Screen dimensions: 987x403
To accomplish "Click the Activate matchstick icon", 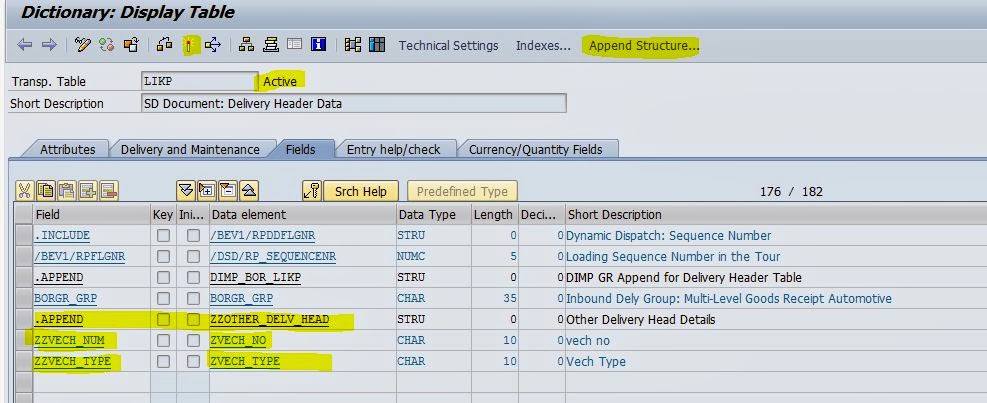I will click(187, 45).
